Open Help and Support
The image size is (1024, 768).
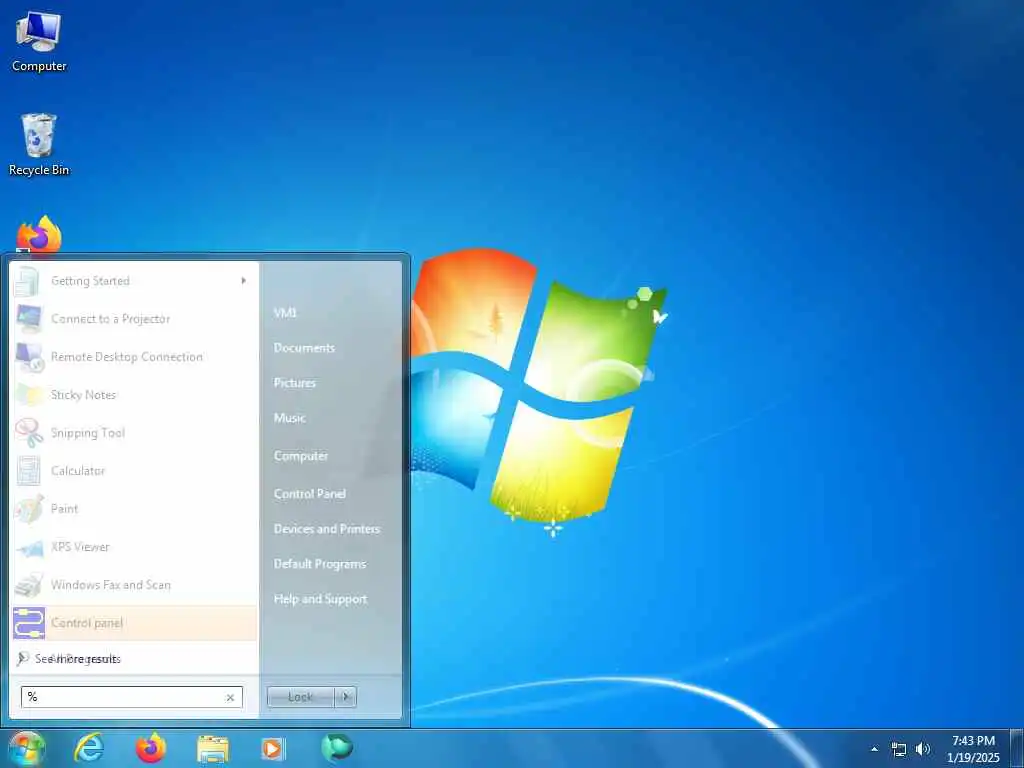point(321,599)
